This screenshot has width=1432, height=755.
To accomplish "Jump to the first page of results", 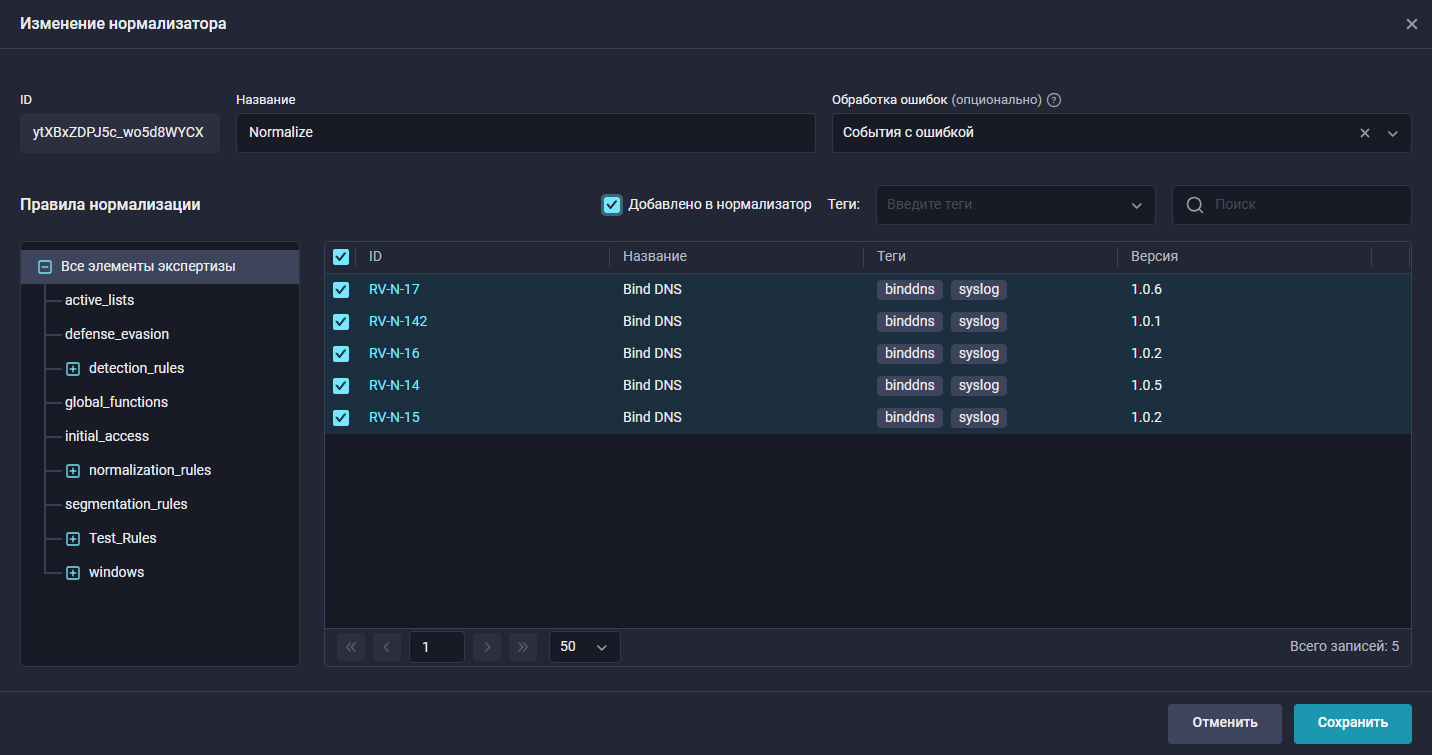I will tap(351, 647).
